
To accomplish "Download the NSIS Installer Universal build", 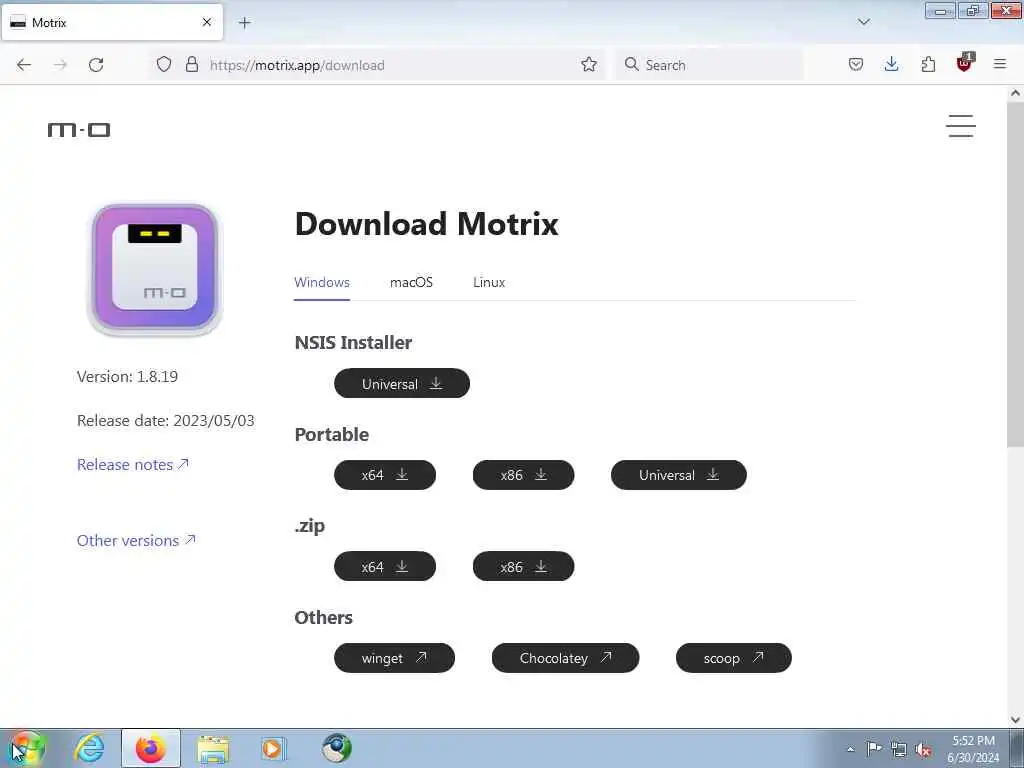I will coord(402,383).
